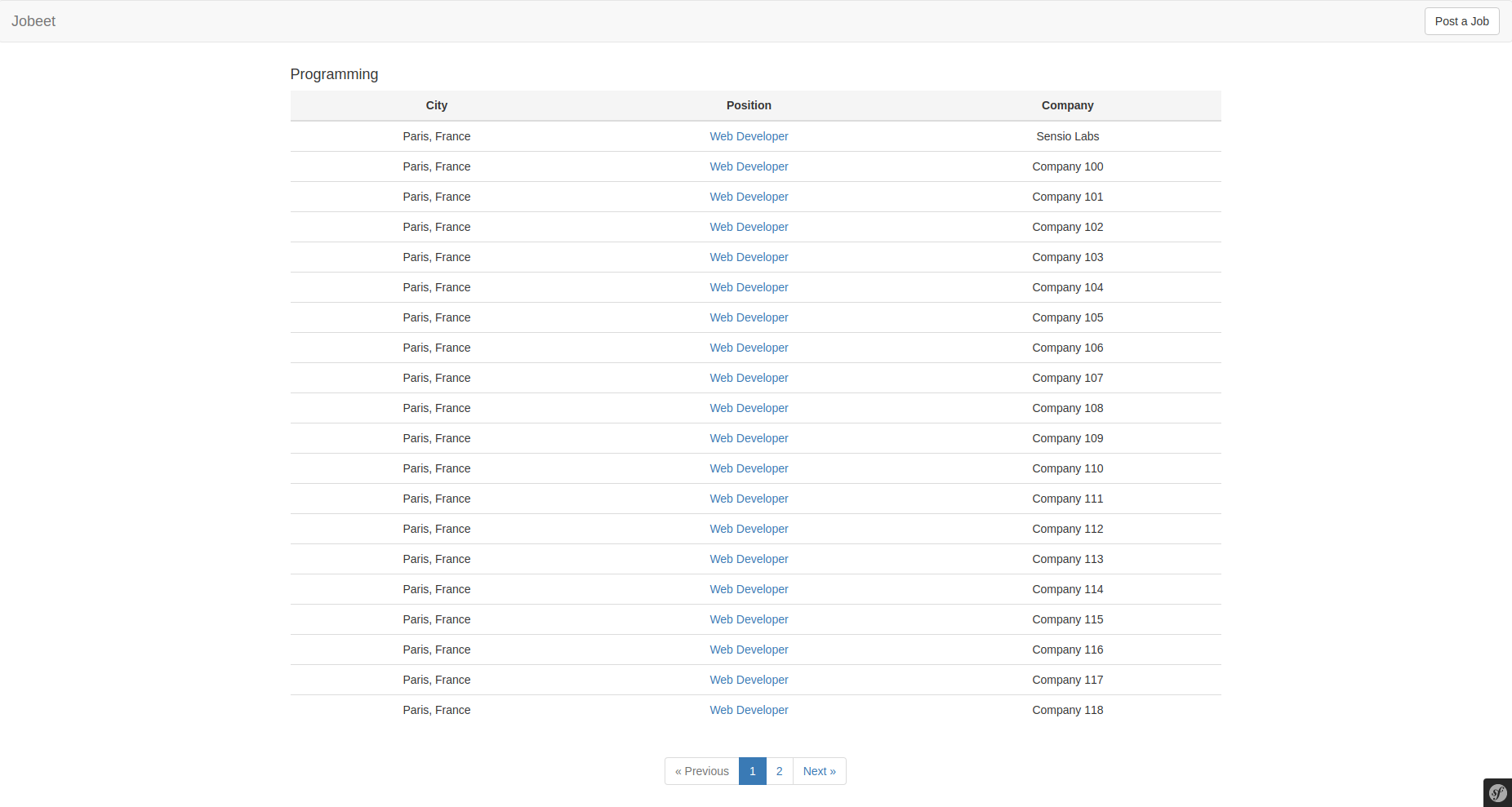Click the Jobeet brand link
1512x807 pixels.
33,21
